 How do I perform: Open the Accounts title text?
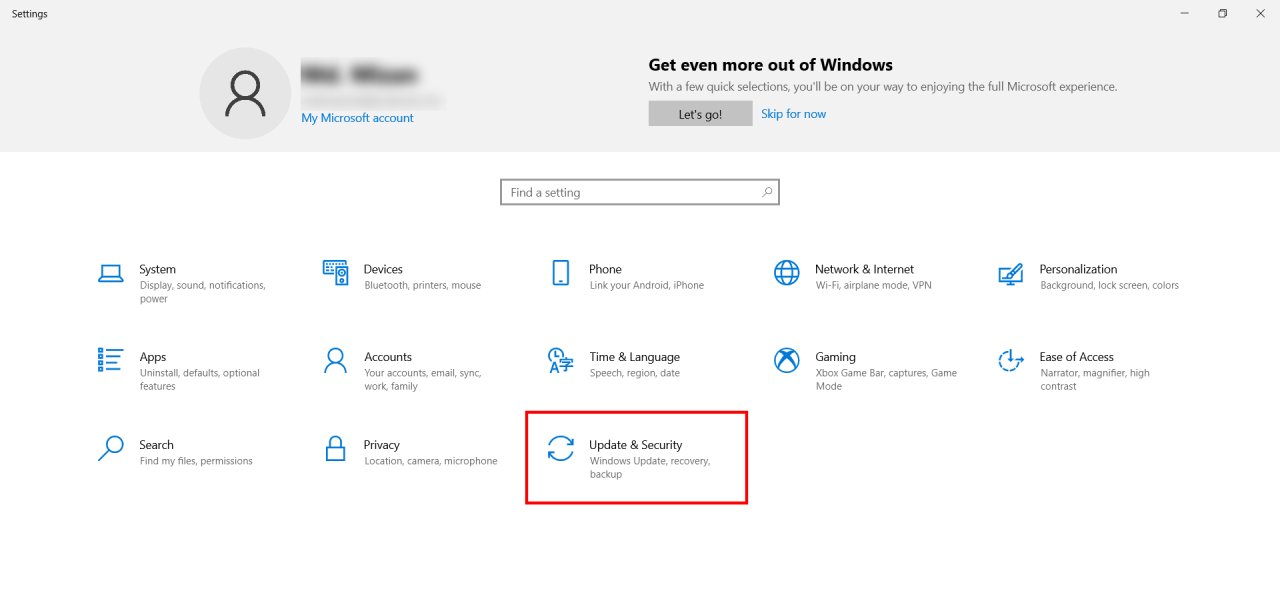tap(388, 357)
